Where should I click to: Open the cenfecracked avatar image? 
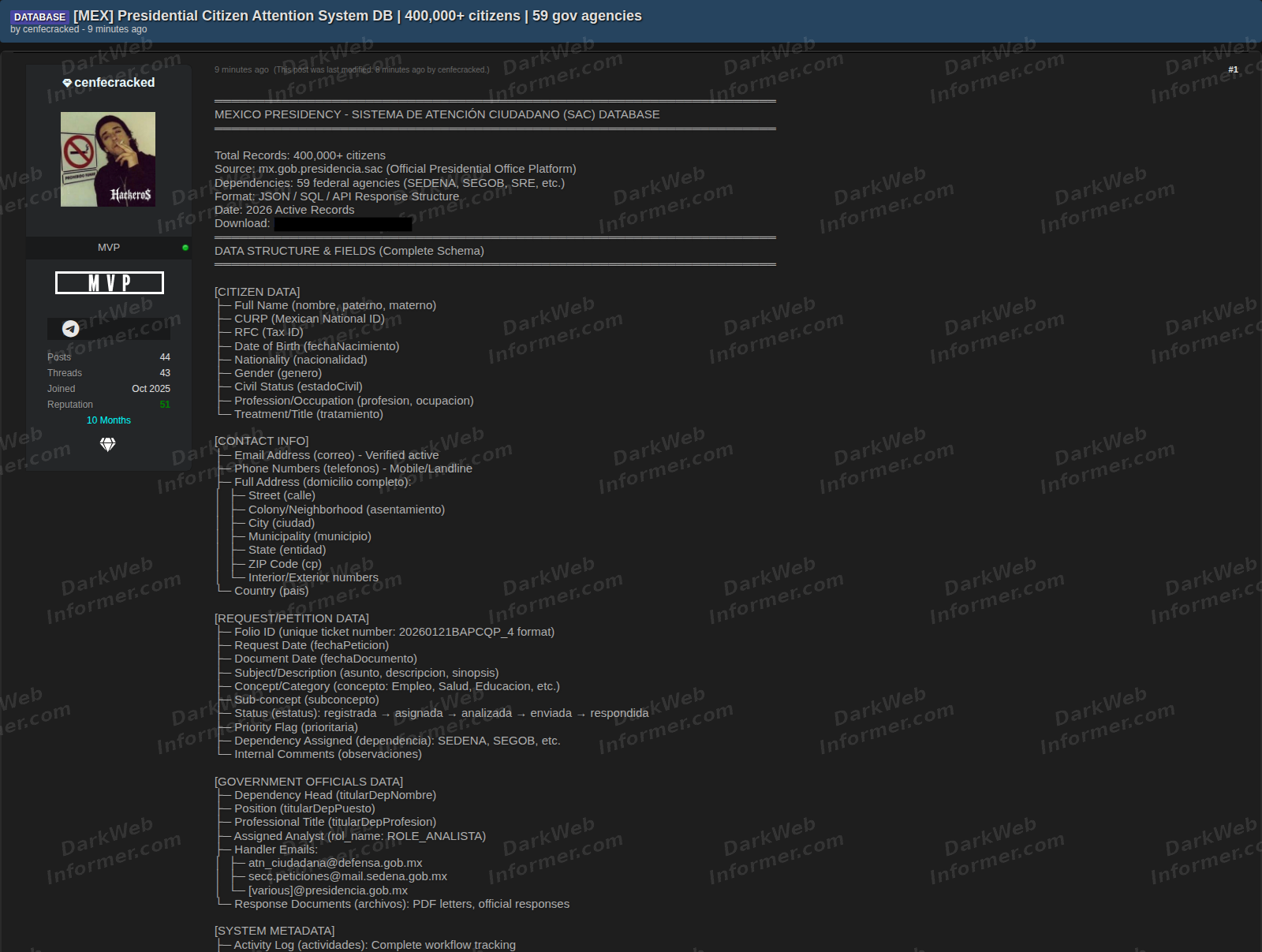(108, 159)
